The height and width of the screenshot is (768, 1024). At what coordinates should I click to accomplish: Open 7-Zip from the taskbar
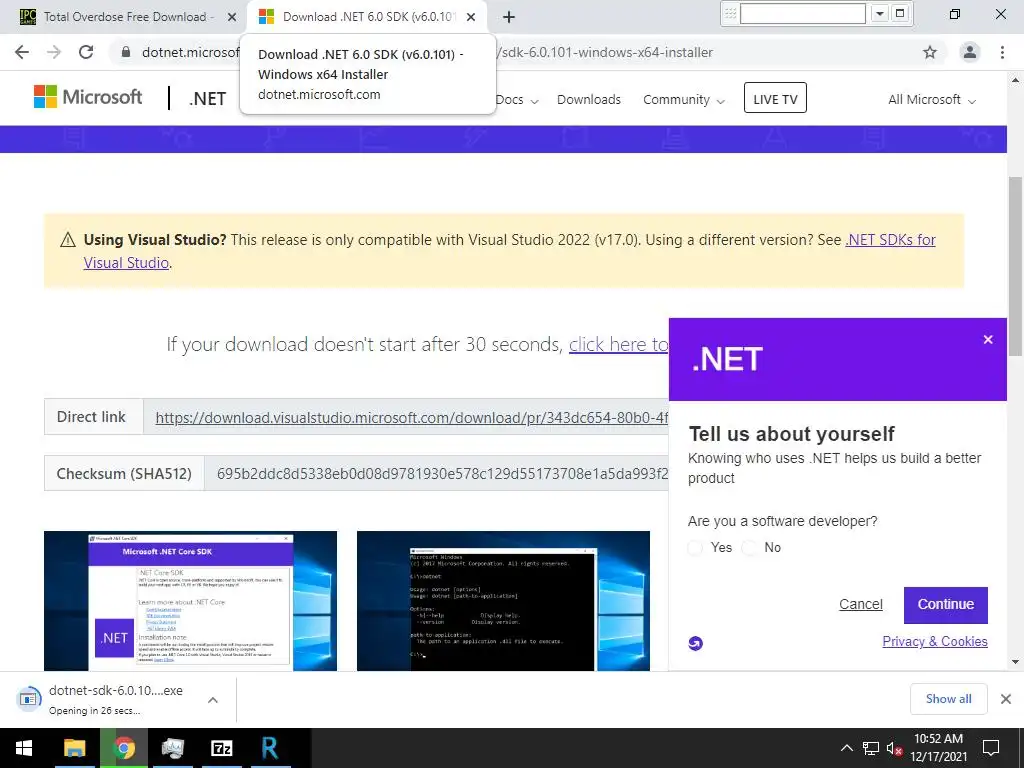point(222,748)
